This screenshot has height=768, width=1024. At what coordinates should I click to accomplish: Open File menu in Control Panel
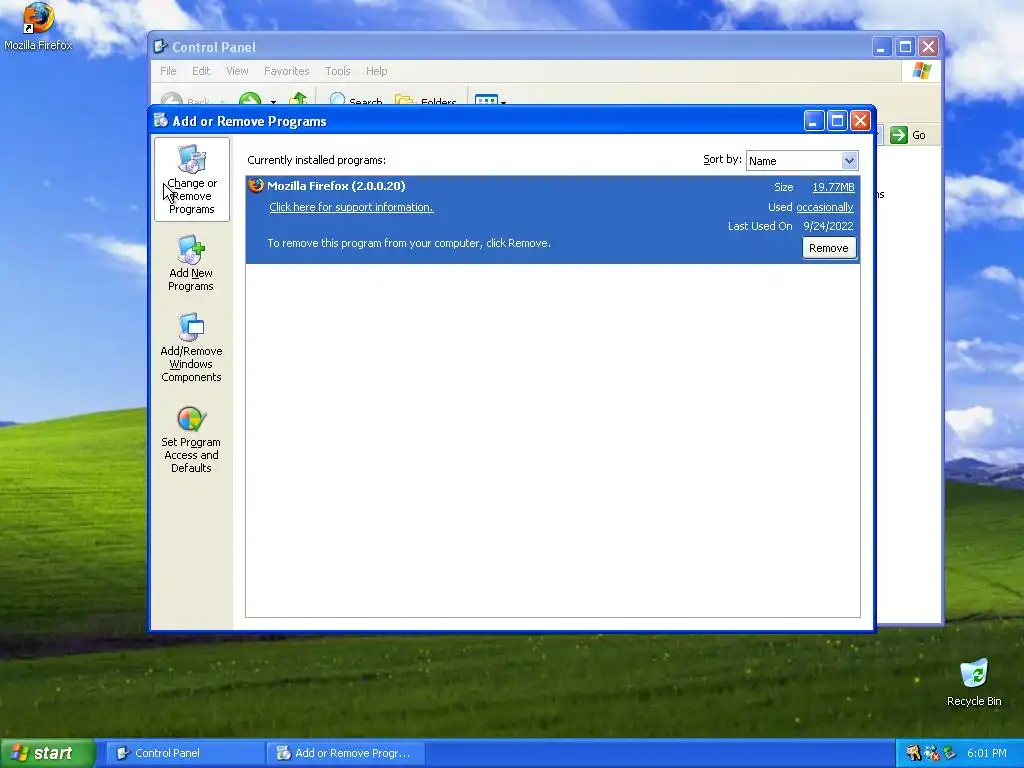point(168,71)
